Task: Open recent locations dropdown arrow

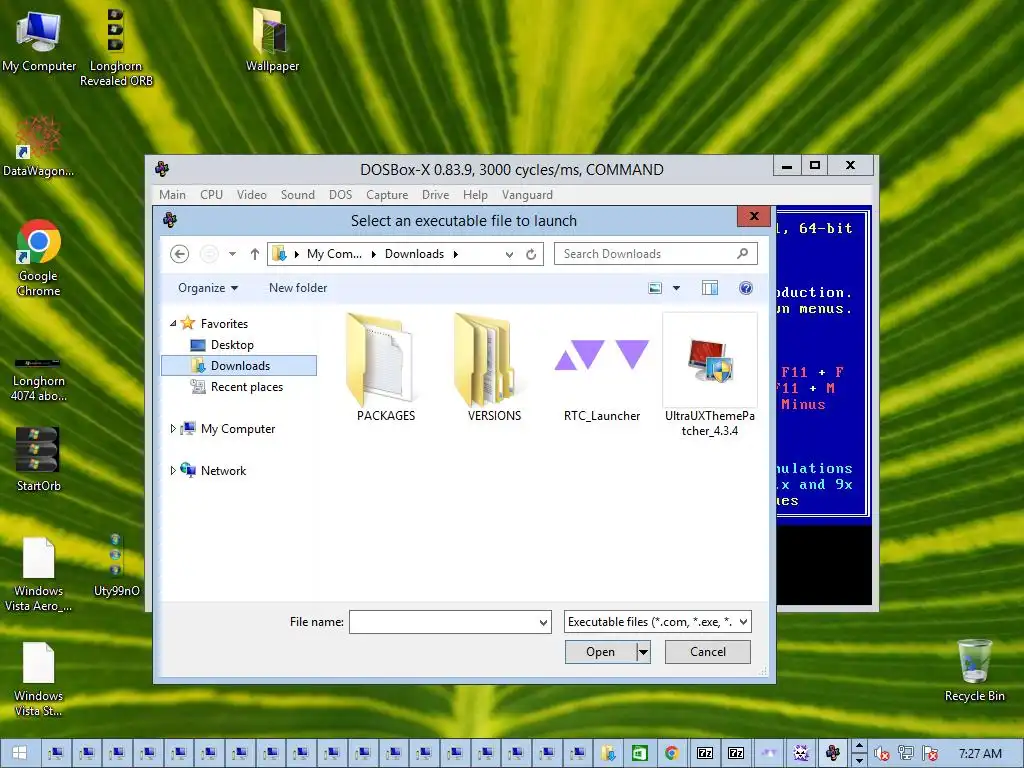Action: pyautogui.click(x=232, y=254)
